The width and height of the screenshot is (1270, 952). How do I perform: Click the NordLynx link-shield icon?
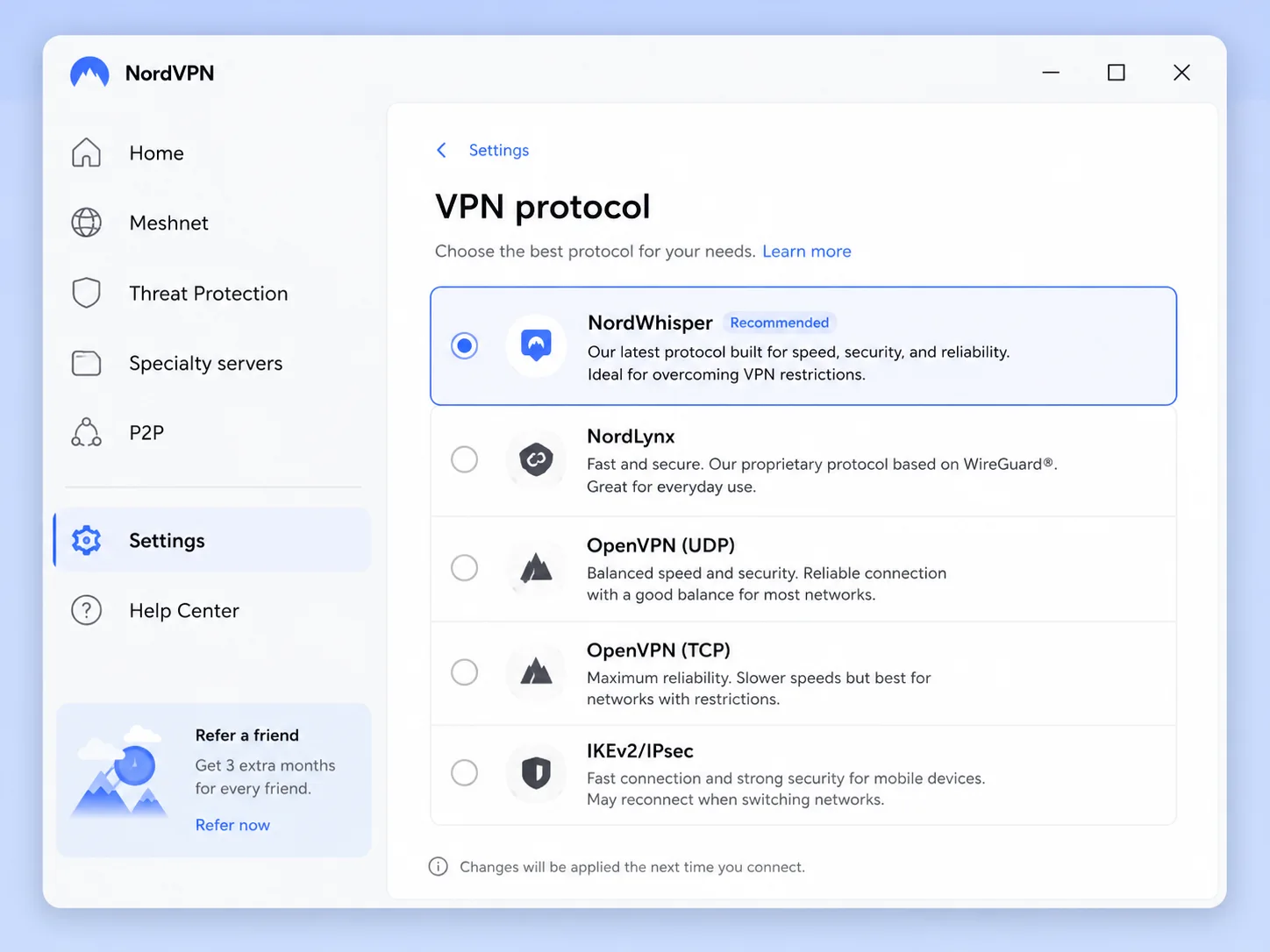point(536,459)
